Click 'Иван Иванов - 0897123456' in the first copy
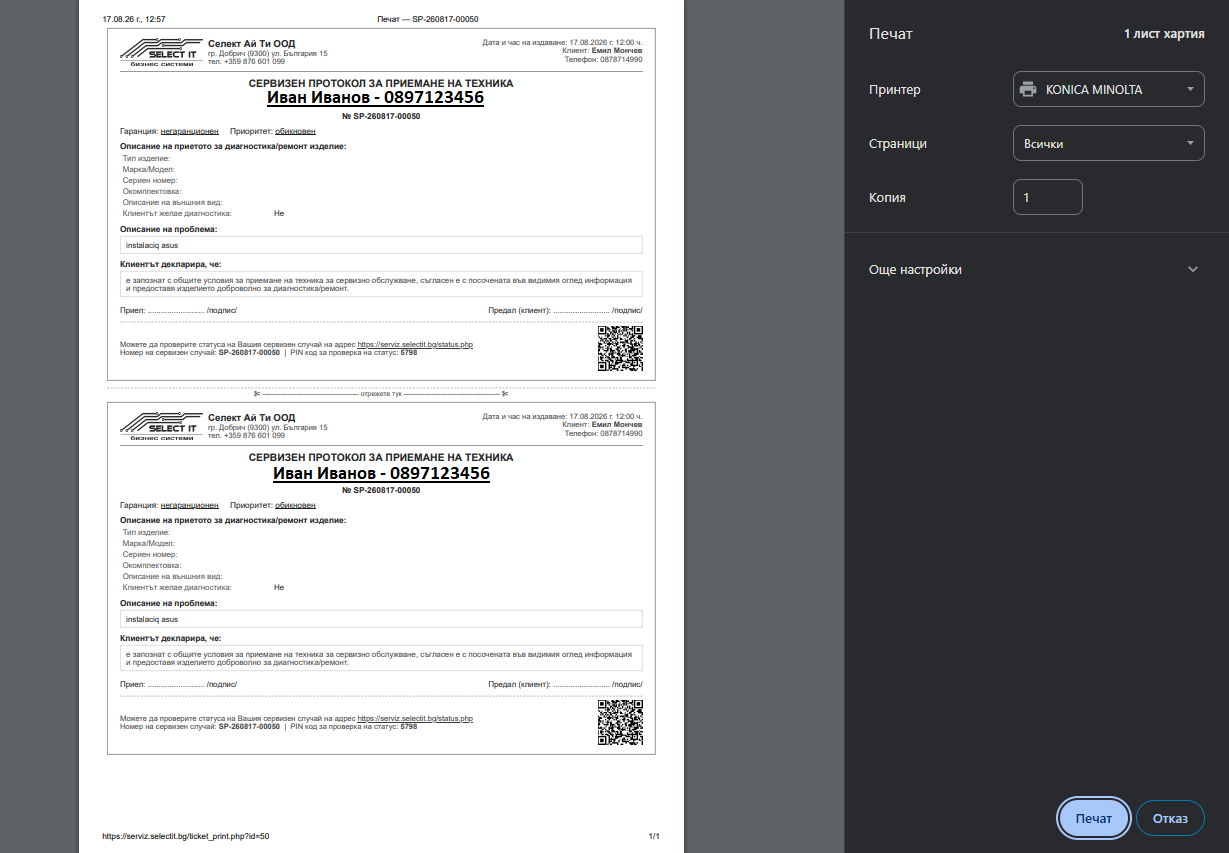Screen dimensions: 1229x853 pos(376,98)
